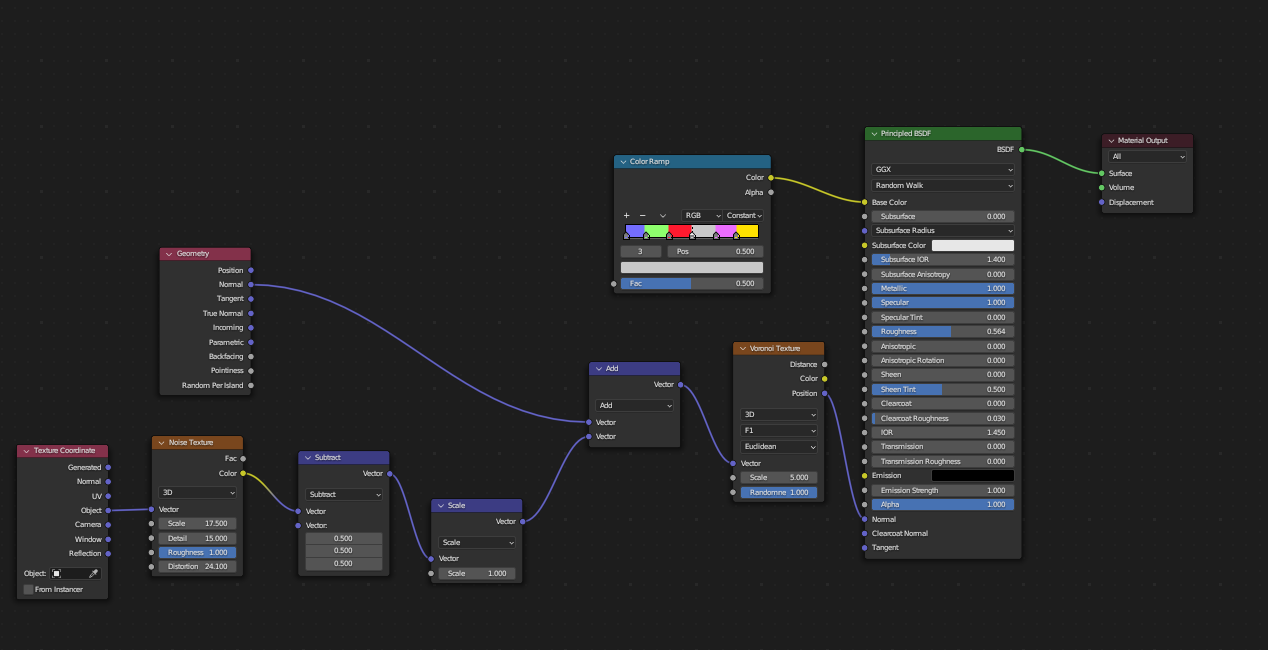Click Texture Coordinate Generated output socket
Image resolution: width=1268 pixels, height=650 pixels.
point(108,467)
